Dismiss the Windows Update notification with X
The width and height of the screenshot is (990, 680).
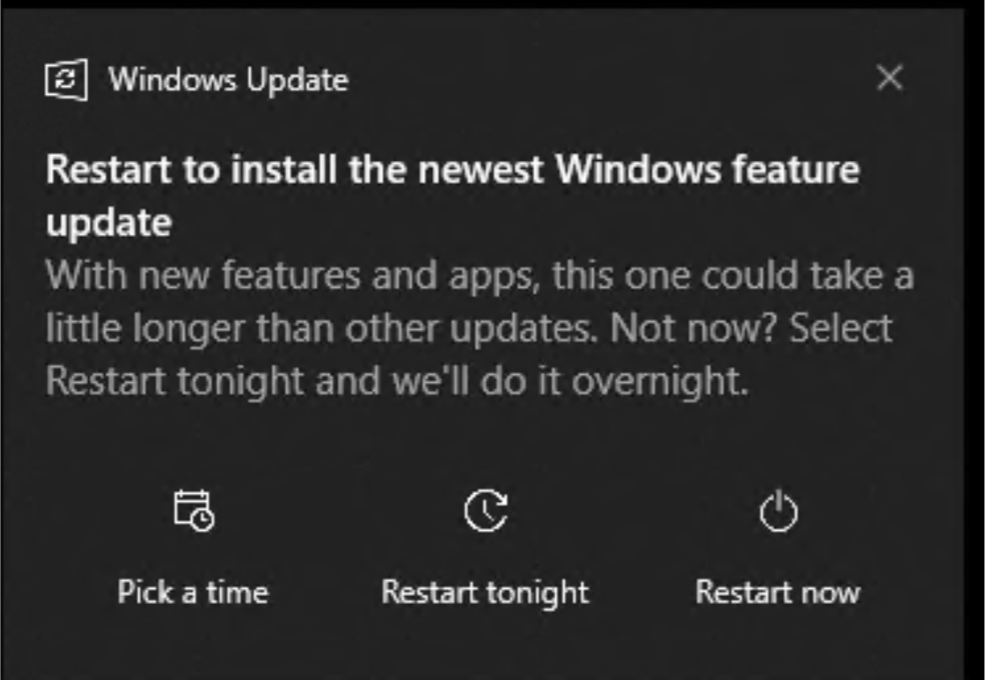click(x=889, y=78)
